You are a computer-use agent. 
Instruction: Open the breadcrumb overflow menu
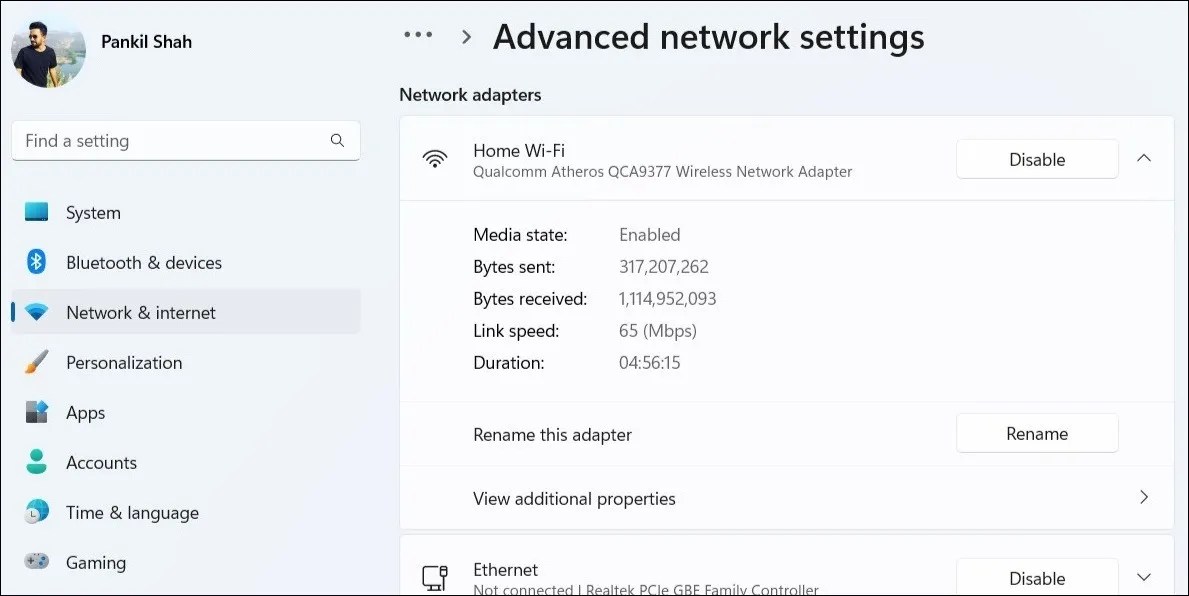pyautogui.click(x=418, y=36)
